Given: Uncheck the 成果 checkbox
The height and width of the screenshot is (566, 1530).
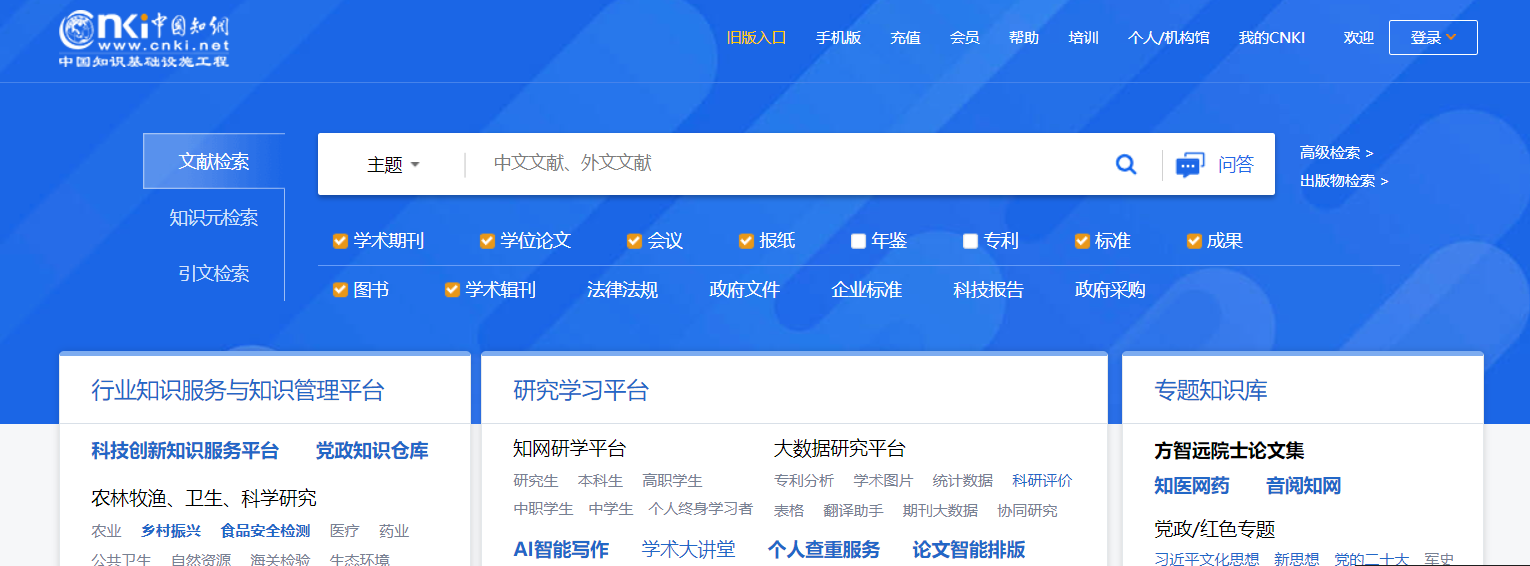Looking at the screenshot, I should click(1194, 241).
